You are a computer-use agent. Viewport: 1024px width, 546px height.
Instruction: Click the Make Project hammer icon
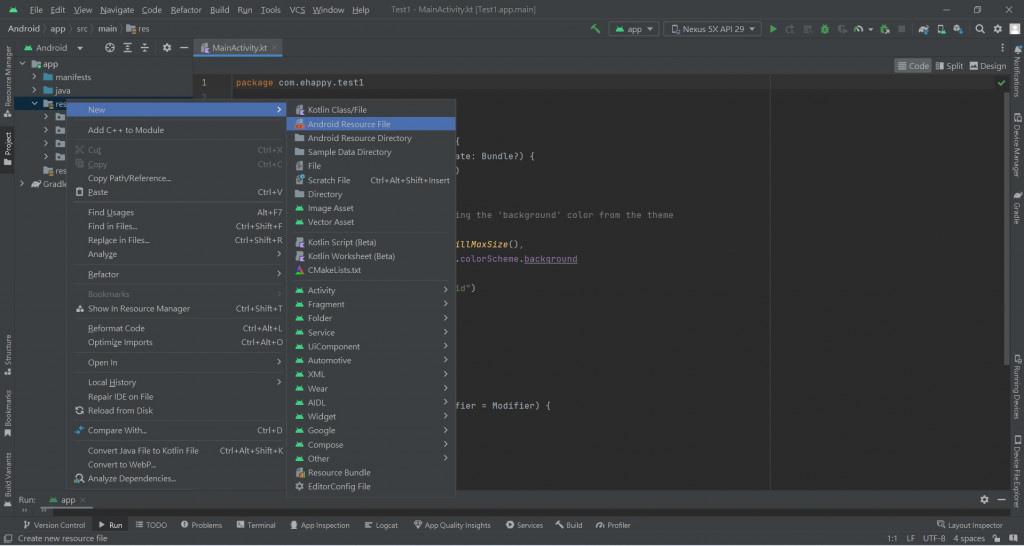point(595,29)
